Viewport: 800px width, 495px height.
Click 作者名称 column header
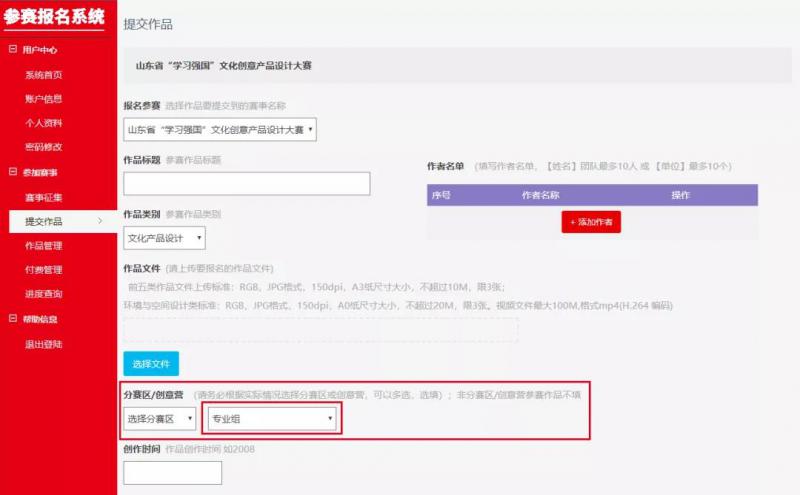point(541,195)
